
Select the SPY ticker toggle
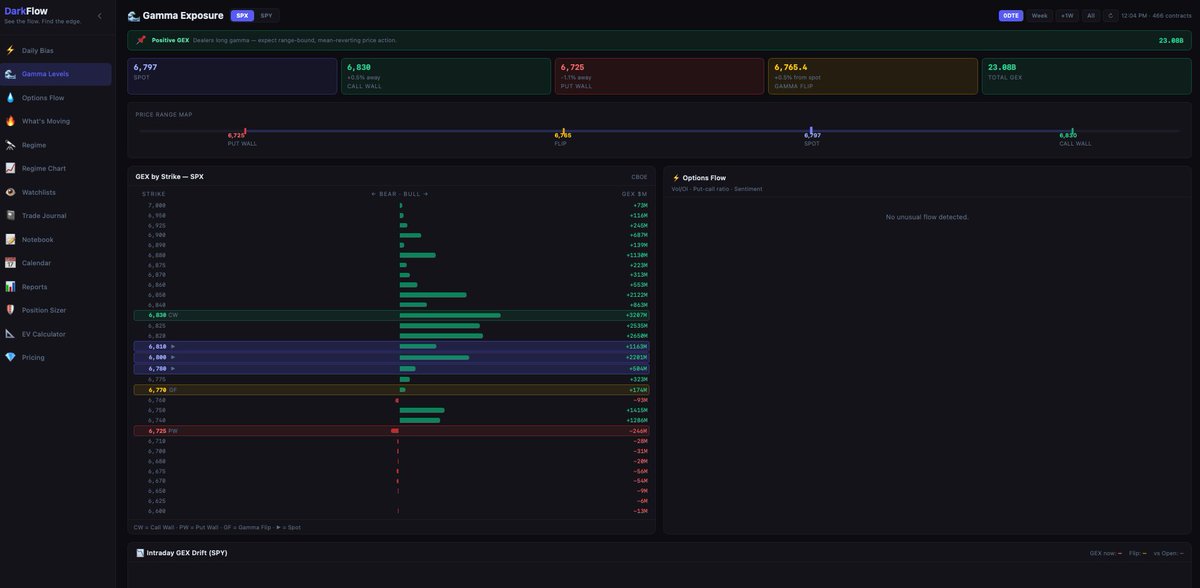266,16
